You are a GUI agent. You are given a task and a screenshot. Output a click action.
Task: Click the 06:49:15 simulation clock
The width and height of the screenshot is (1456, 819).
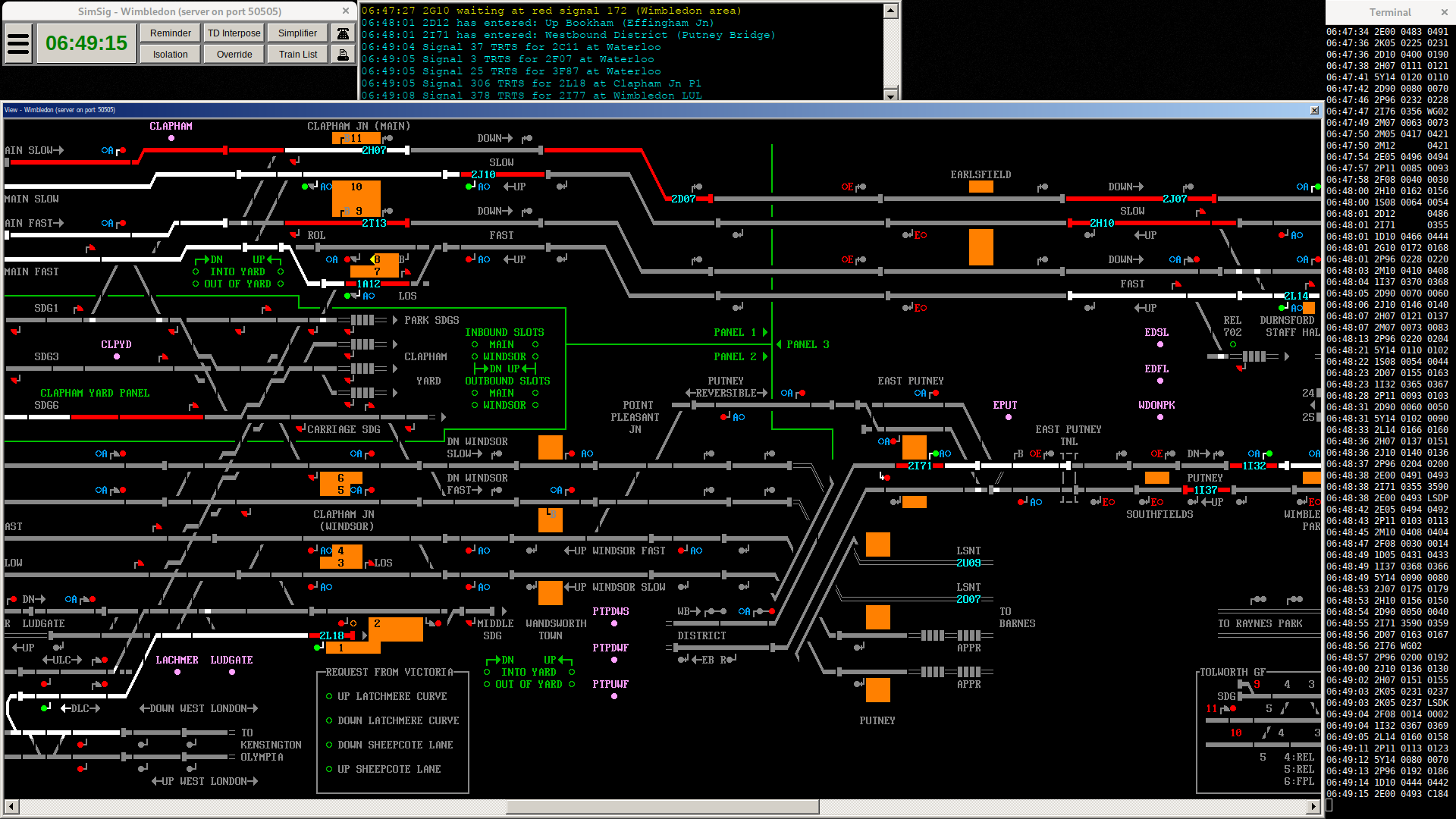click(x=86, y=43)
